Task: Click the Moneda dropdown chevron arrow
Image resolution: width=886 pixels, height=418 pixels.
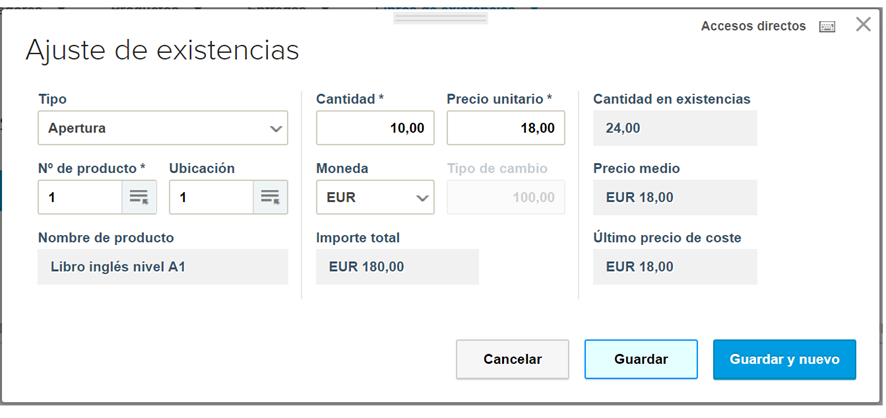Action: point(422,198)
